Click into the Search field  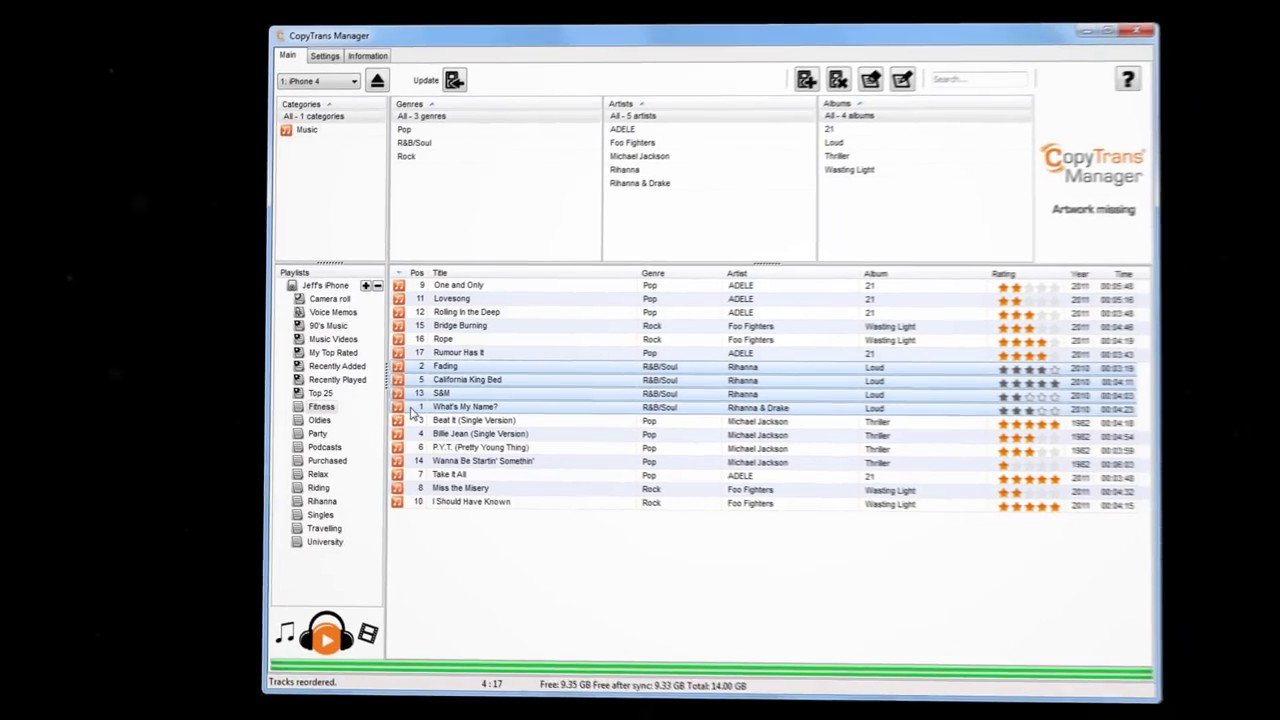(x=980, y=79)
